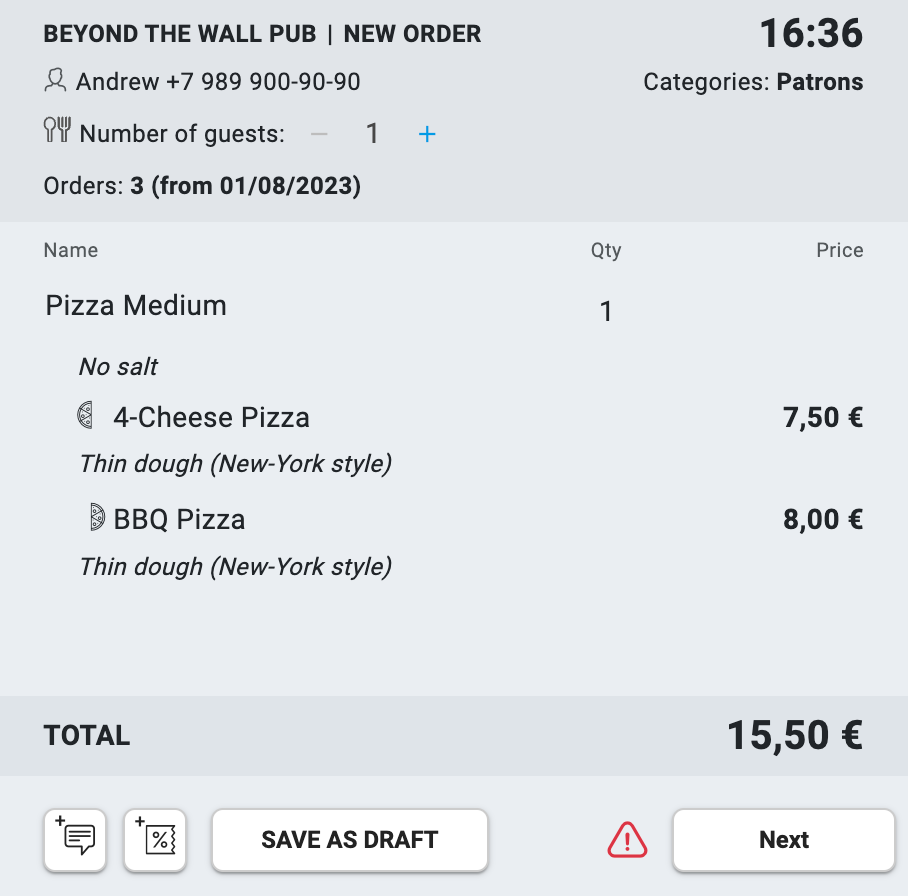Click the cutlery icon for guests

pyautogui.click(x=57, y=131)
